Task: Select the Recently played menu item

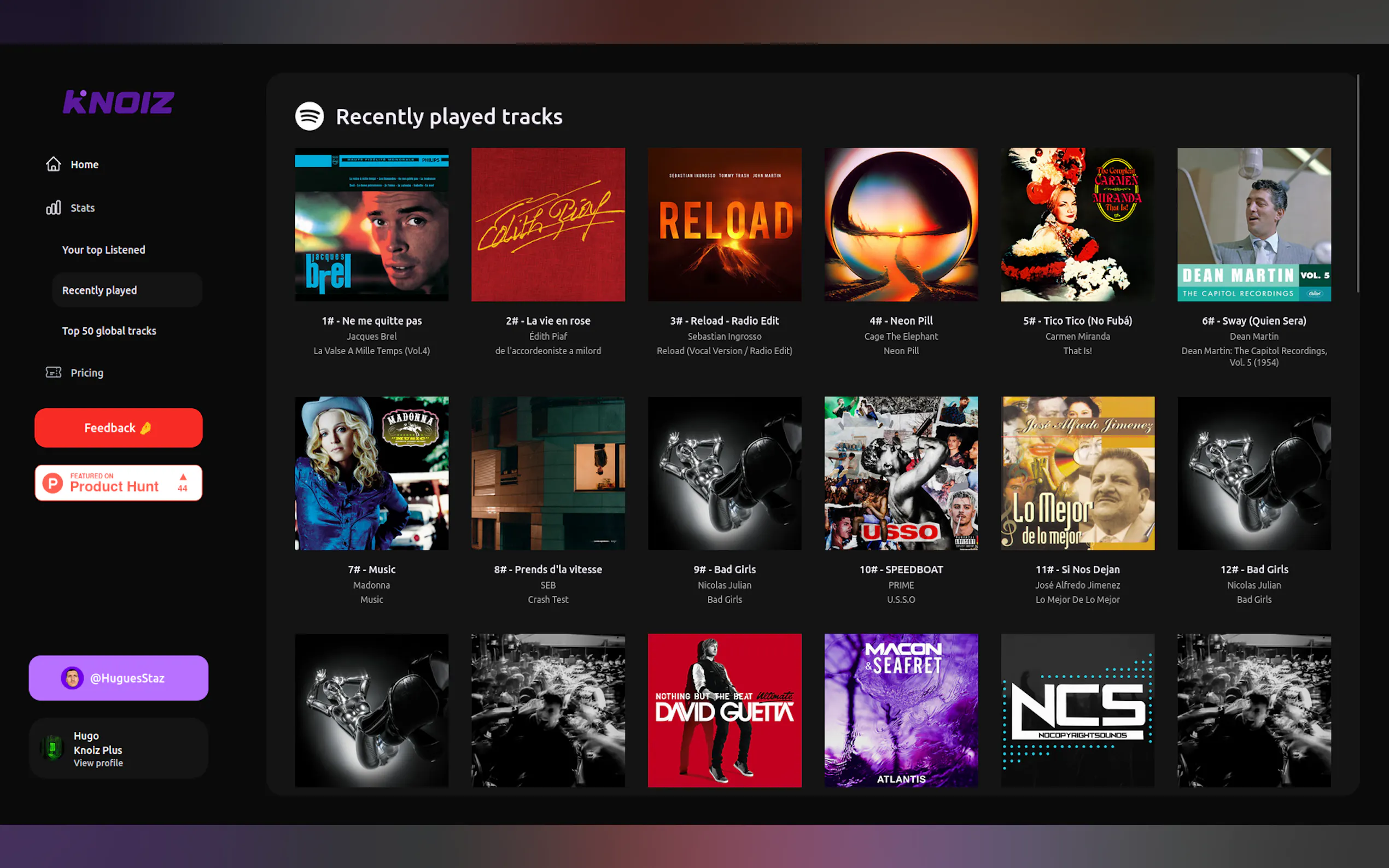Action: point(127,290)
